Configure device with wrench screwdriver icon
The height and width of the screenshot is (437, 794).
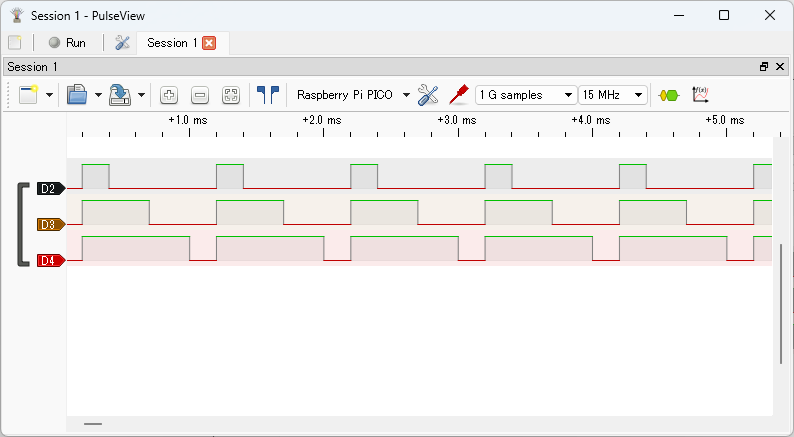(x=428, y=95)
